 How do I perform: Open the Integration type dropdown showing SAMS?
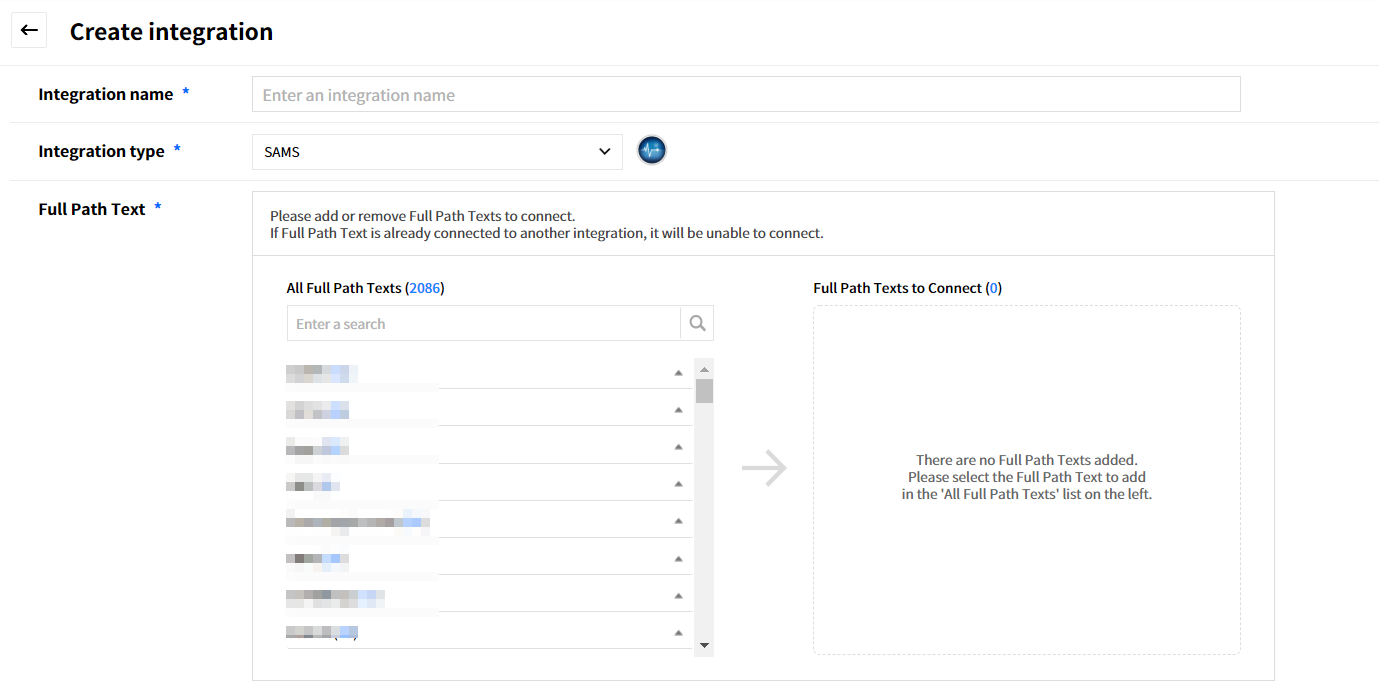pos(437,152)
